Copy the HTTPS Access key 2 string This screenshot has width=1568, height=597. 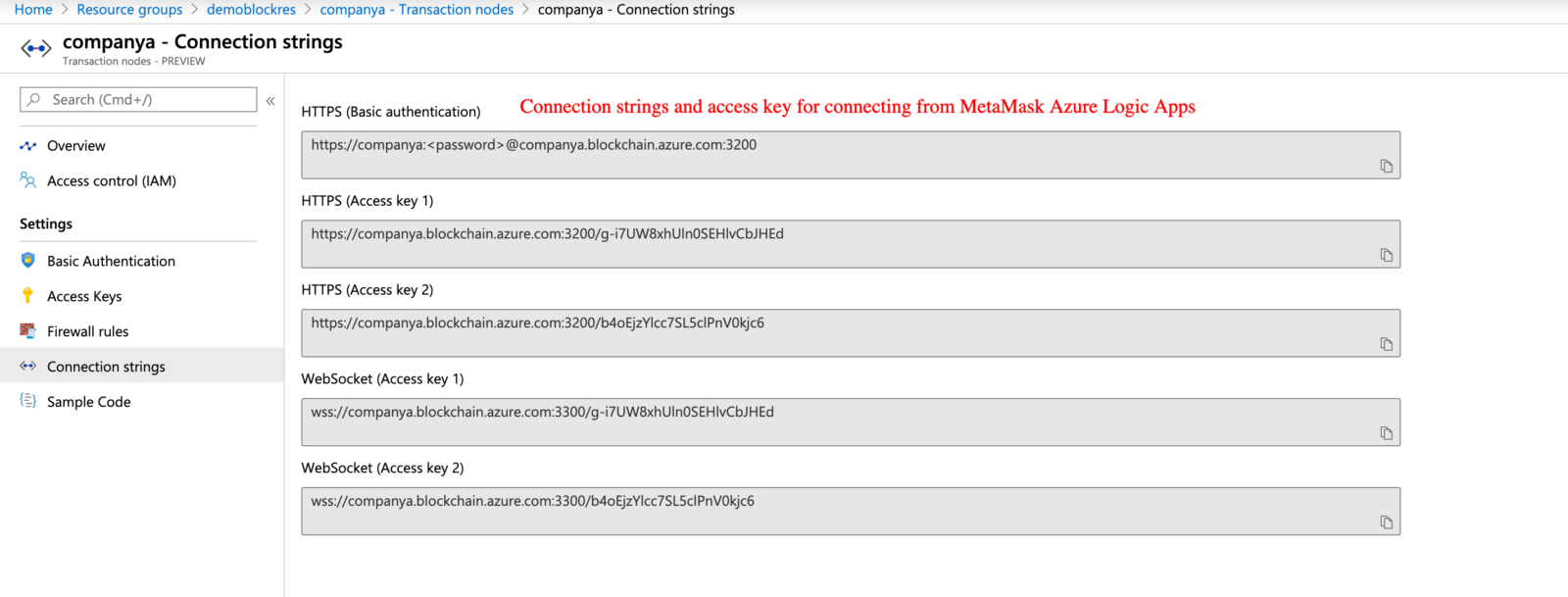tap(1387, 344)
